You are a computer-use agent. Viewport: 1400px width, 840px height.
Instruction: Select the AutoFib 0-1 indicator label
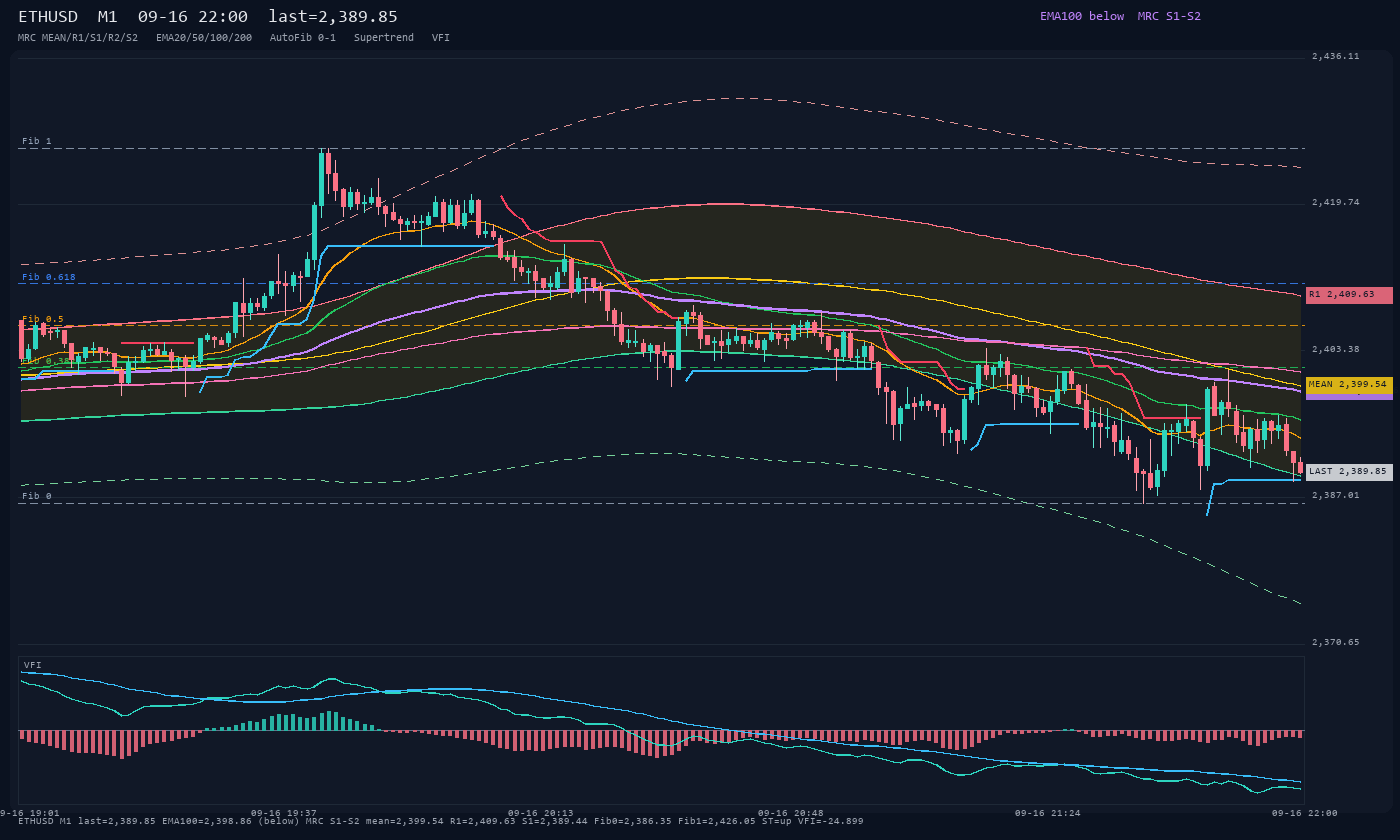click(303, 37)
